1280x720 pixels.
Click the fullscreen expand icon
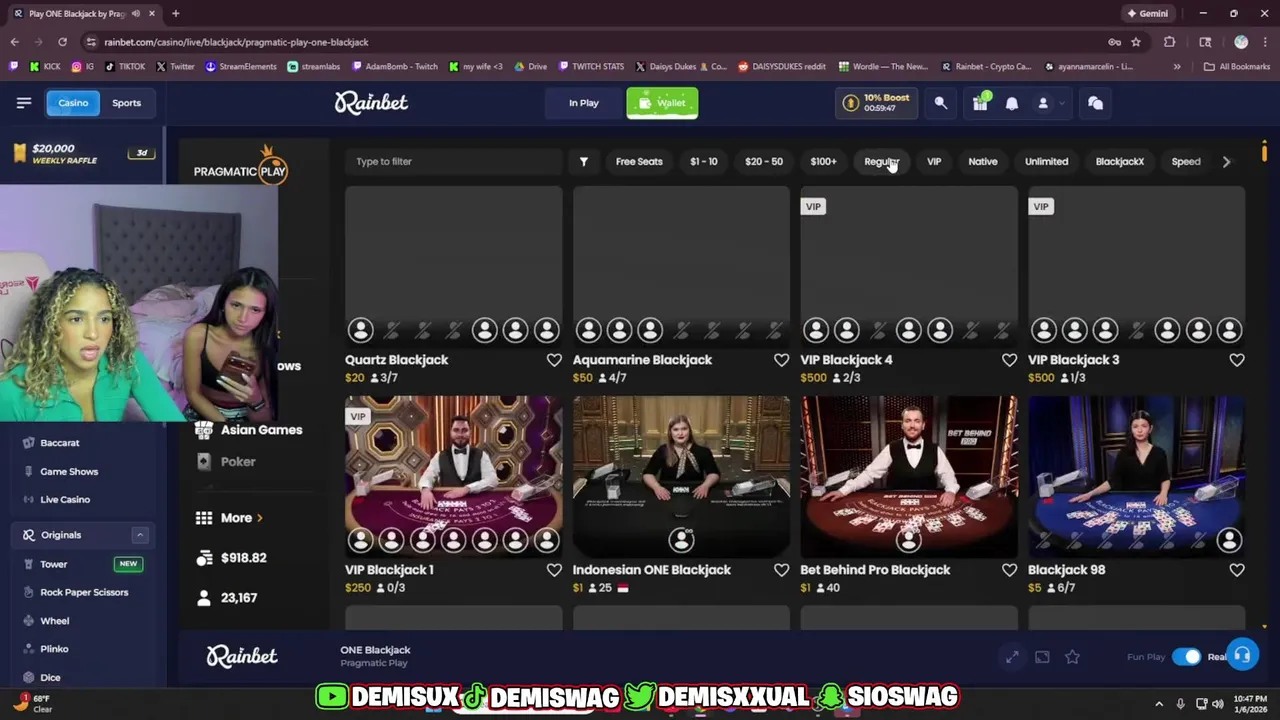(x=1012, y=657)
